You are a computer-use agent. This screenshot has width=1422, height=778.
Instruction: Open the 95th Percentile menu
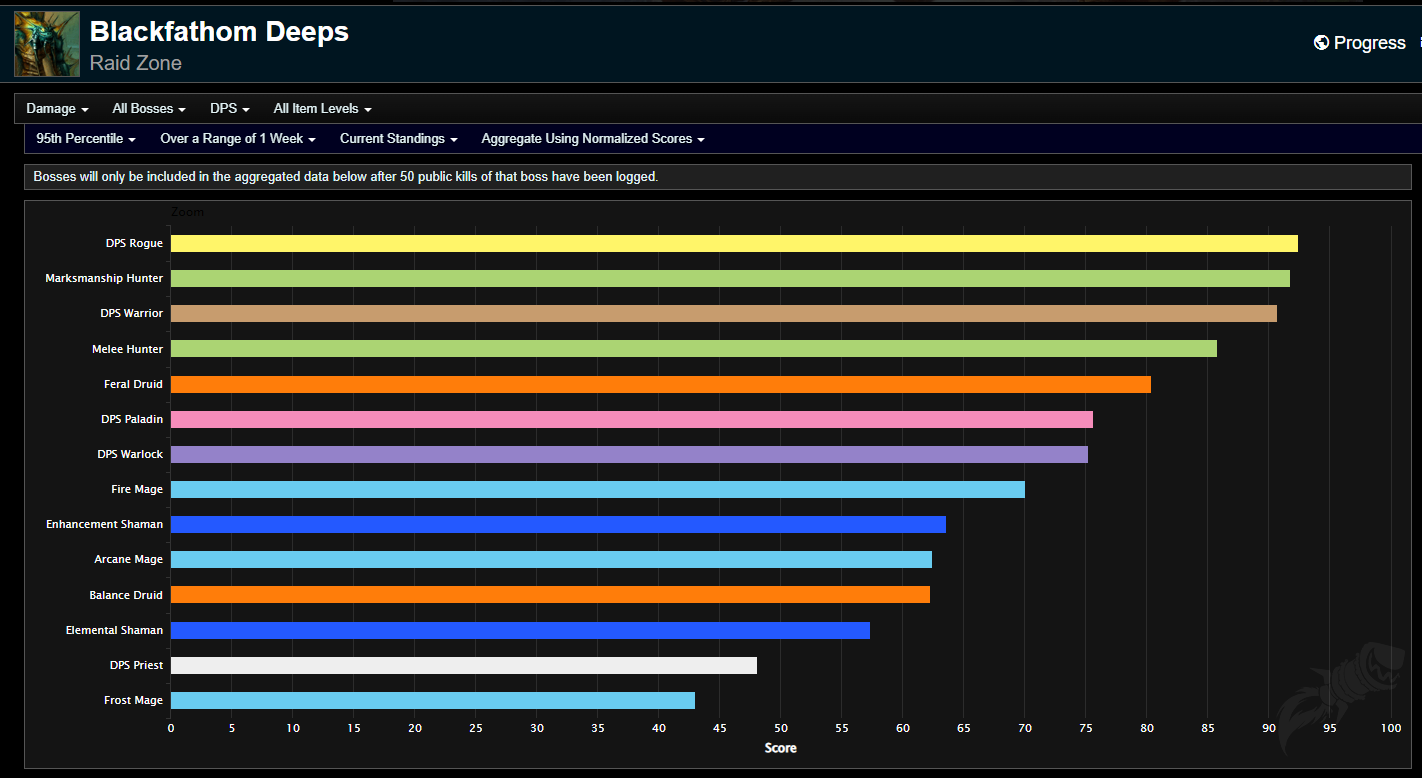(x=85, y=138)
